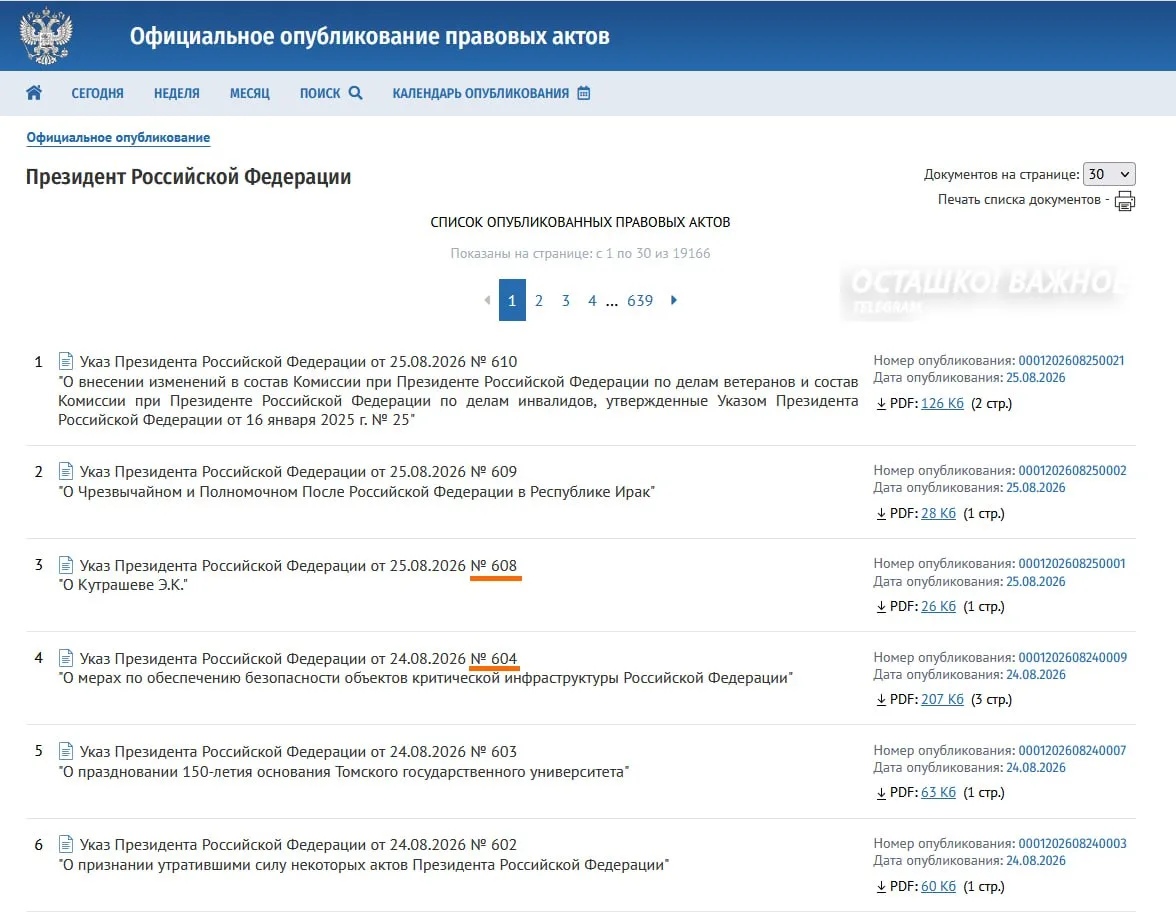Download the 126 Кб PDF file
This screenshot has width=1176, height=913.
click(942, 404)
